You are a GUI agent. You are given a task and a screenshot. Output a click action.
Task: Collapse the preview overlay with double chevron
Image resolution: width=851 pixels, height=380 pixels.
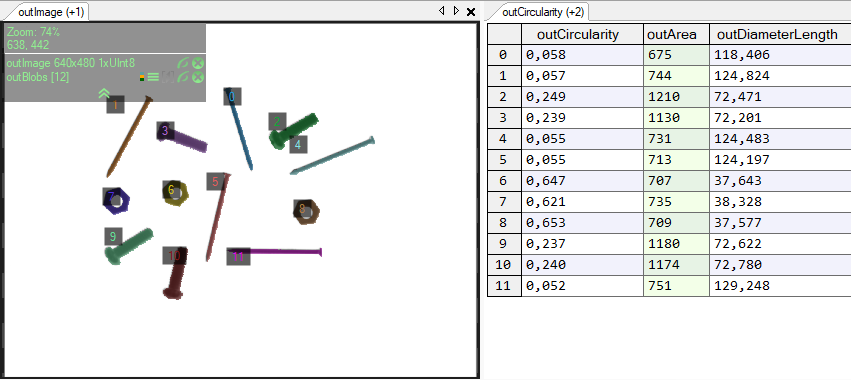pos(104,94)
